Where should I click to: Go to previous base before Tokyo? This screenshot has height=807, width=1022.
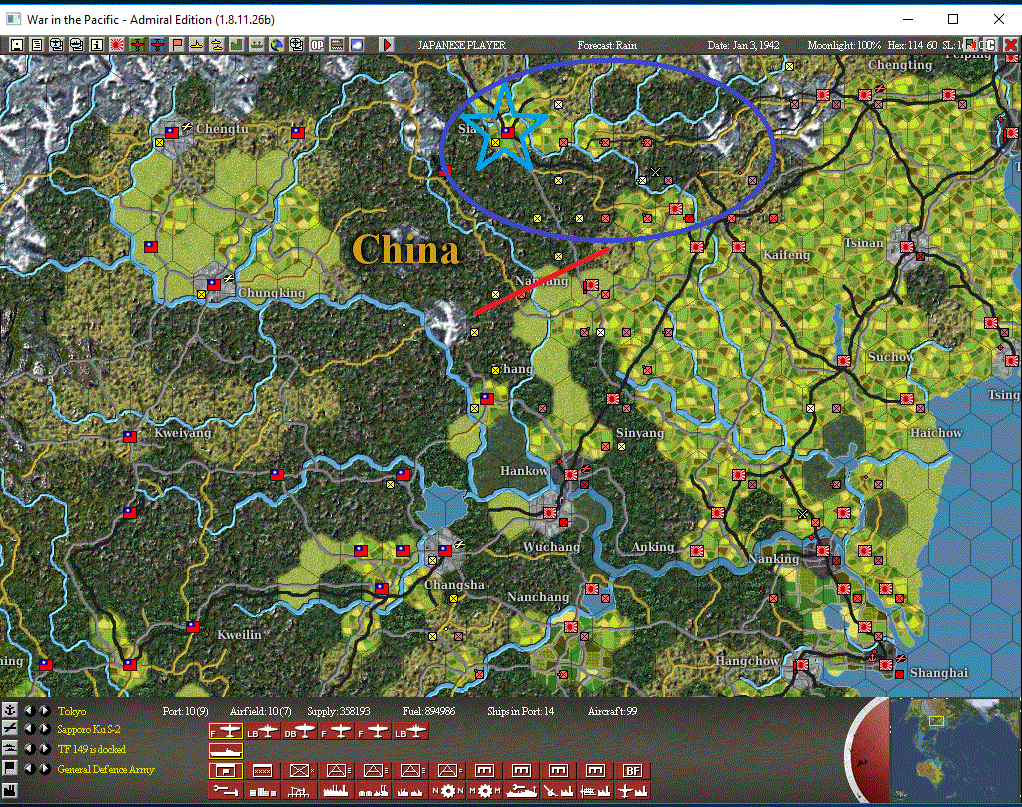point(29,711)
